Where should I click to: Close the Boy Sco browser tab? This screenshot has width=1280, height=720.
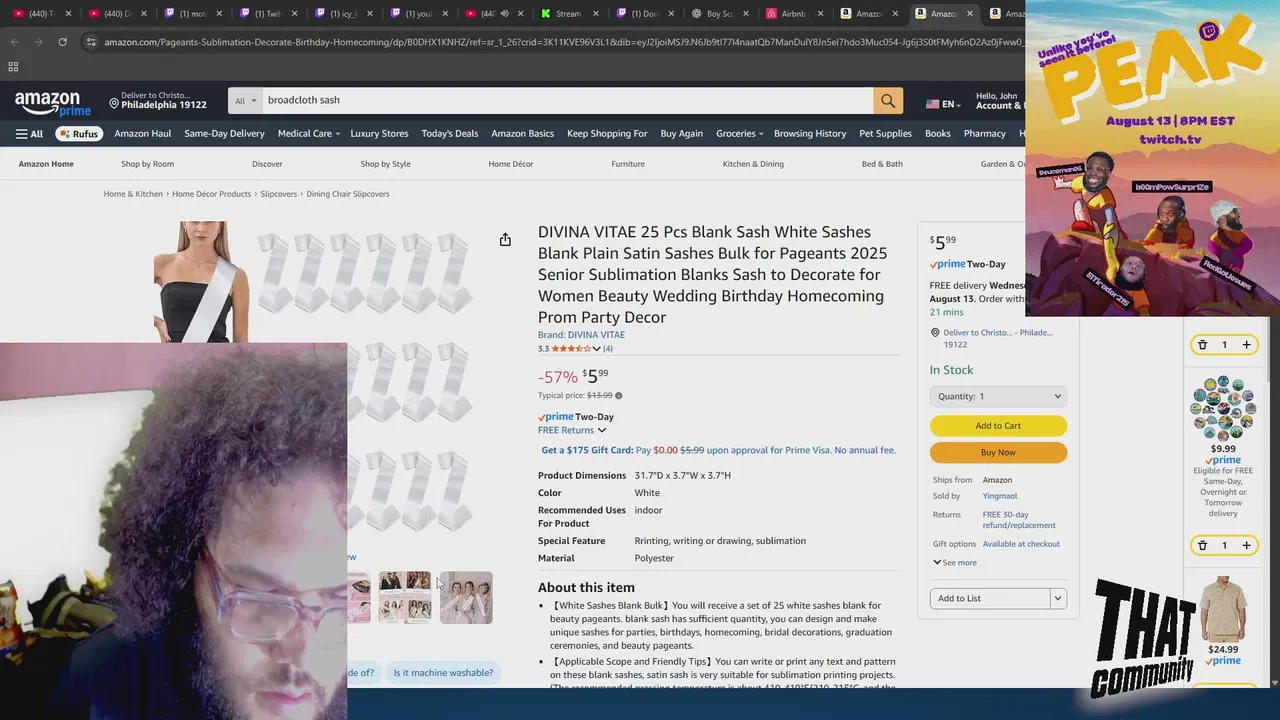point(745,14)
